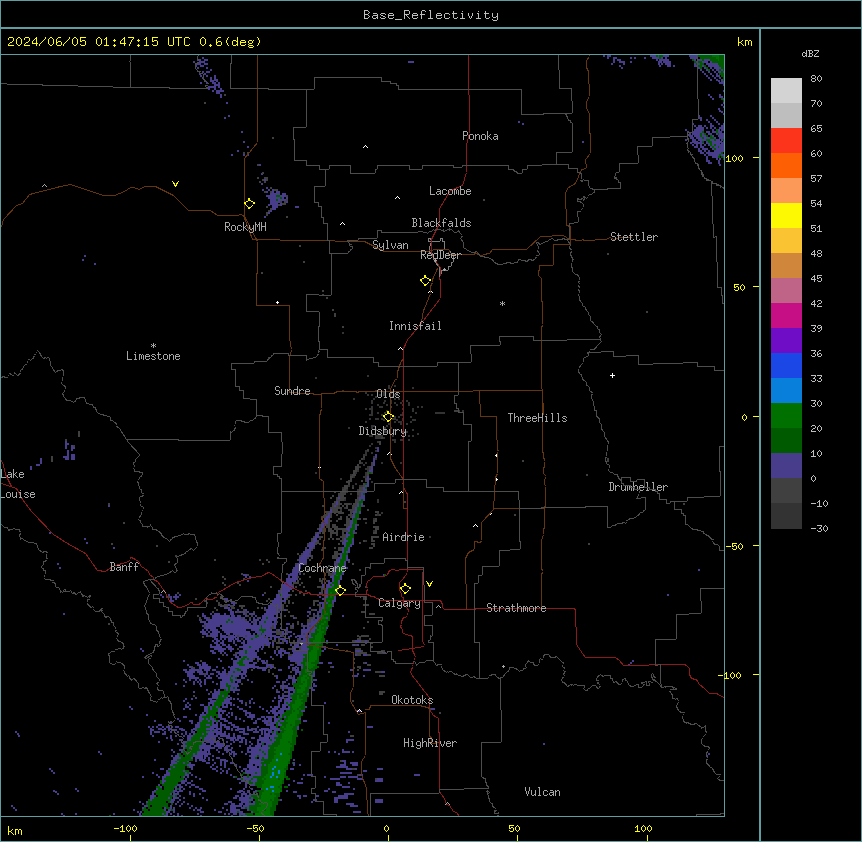Pick the red swatch between 65 and 60 dBZ
The width and height of the screenshot is (862, 842).
pyautogui.click(x=786, y=141)
